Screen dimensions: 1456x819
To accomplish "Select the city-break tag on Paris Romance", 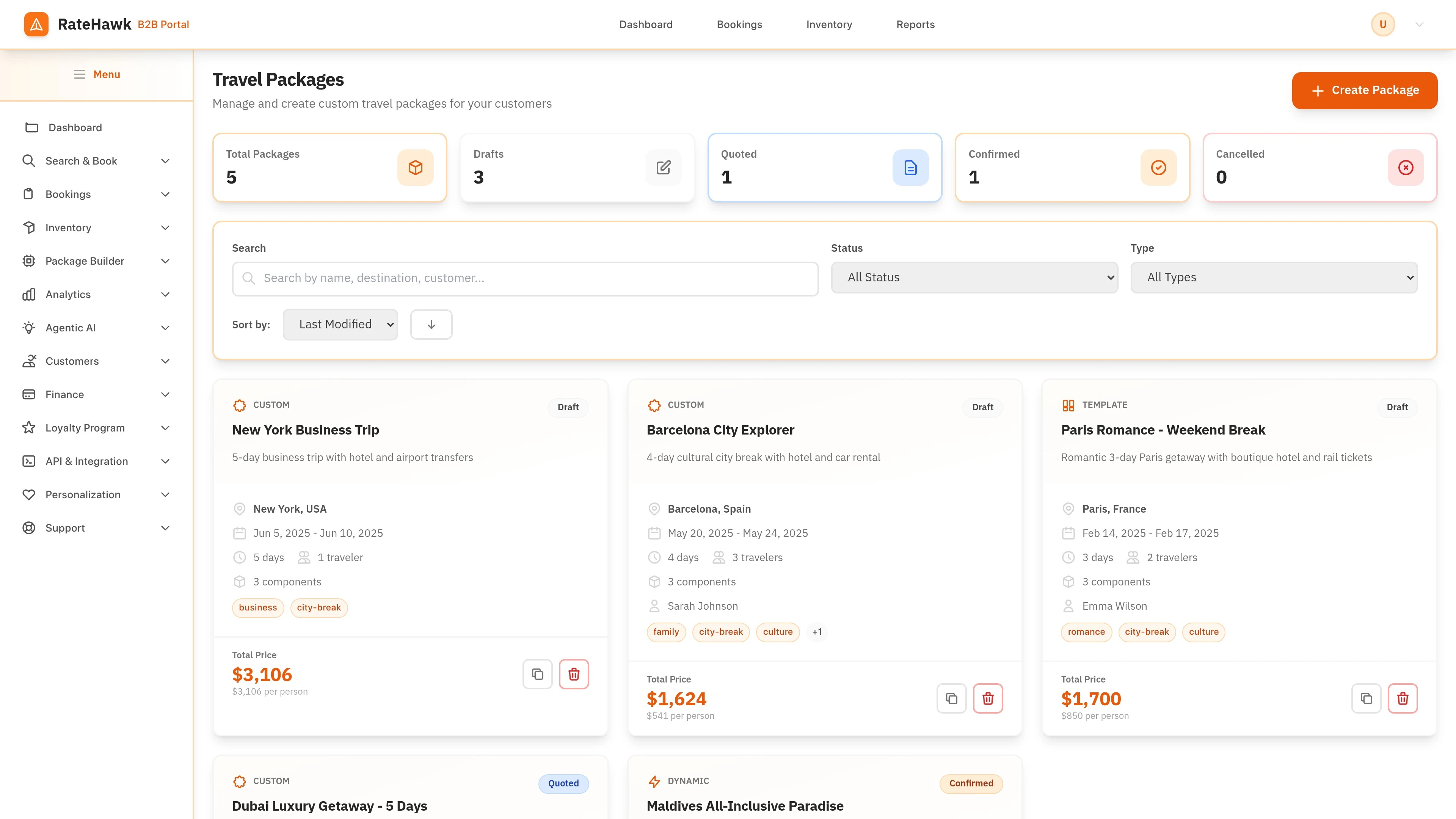I will point(1147,632).
